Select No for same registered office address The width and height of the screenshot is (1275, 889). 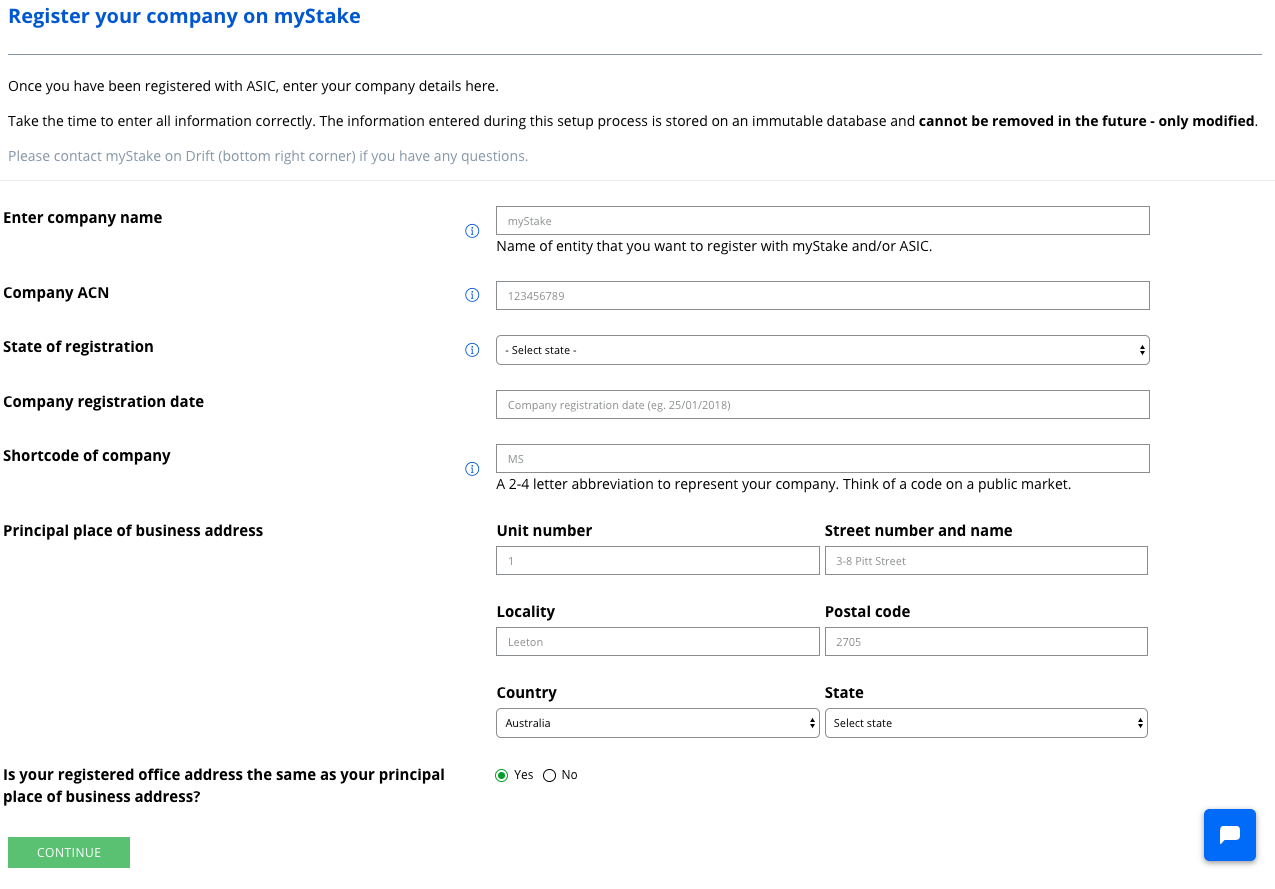tap(549, 776)
